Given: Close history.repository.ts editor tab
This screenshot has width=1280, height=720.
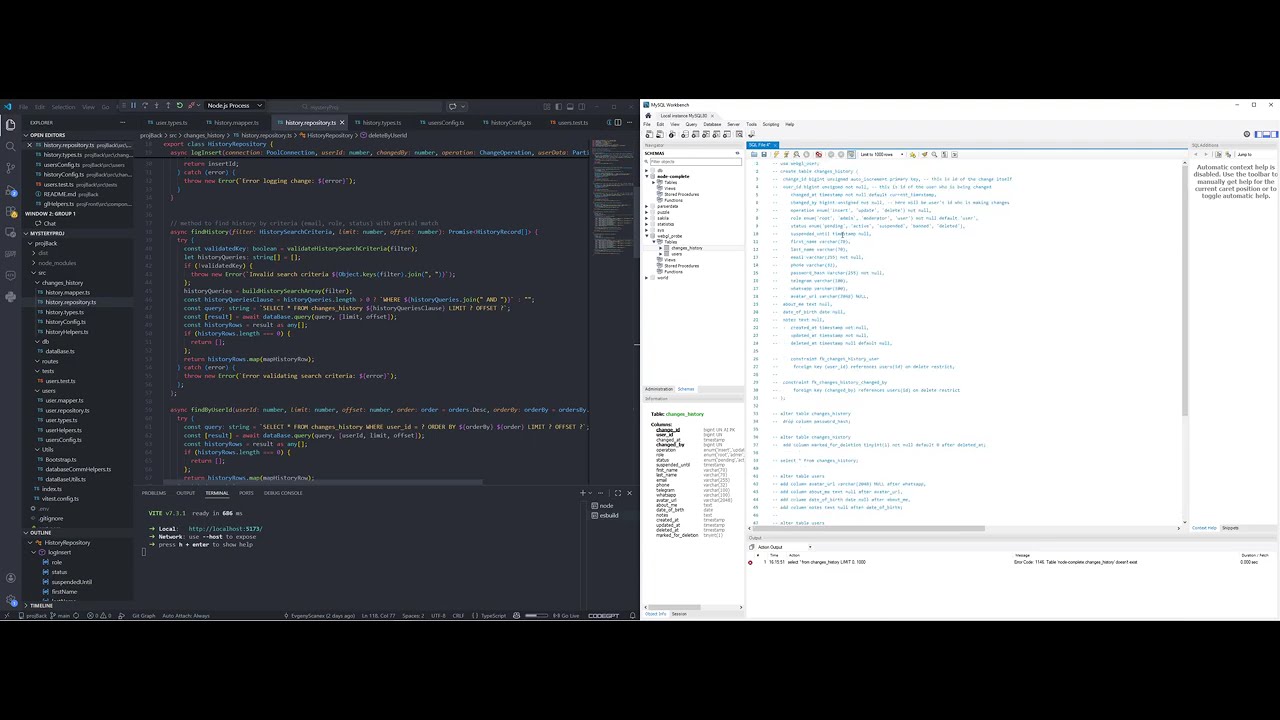Looking at the screenshot, I should coord(341,122).
